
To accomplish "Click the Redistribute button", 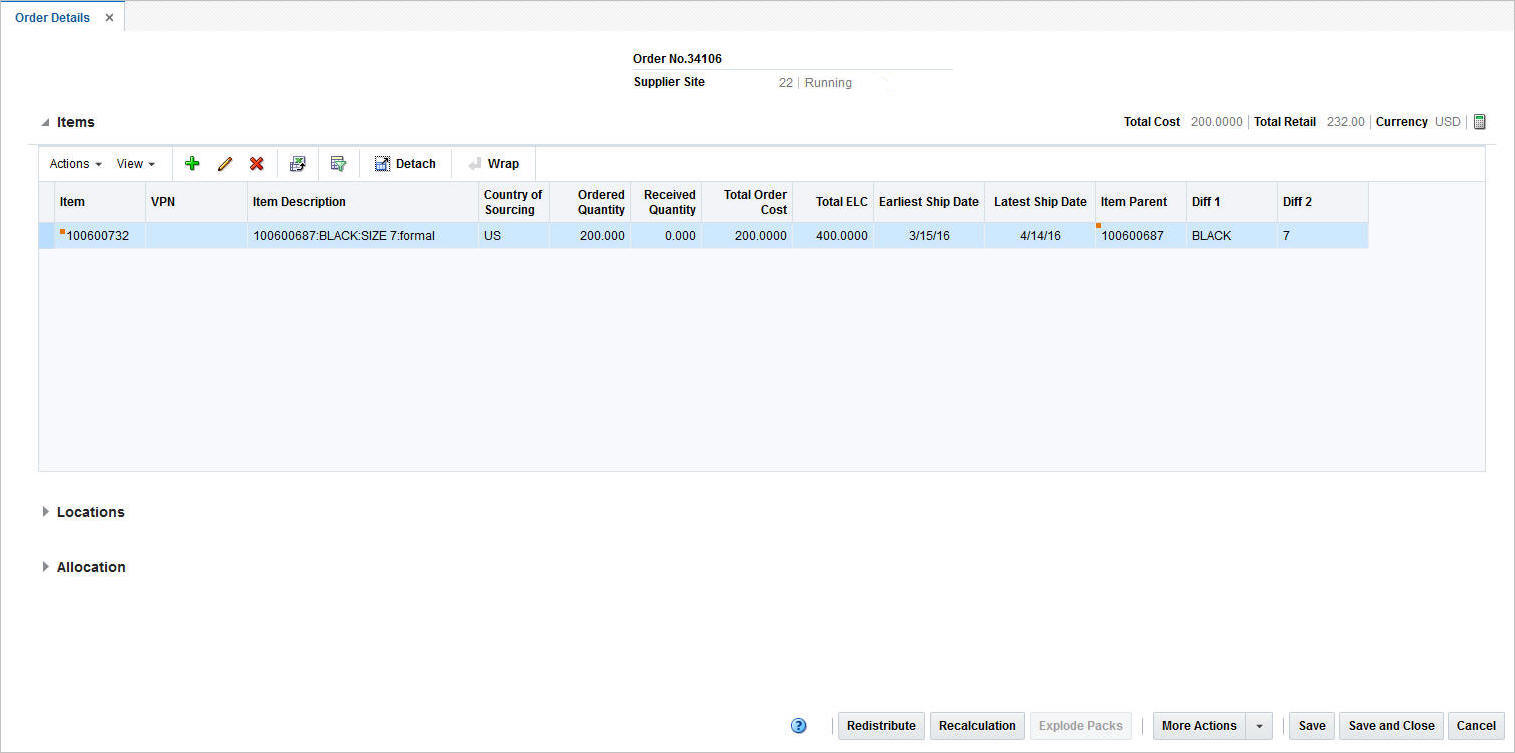I will (x=880, y=725).
